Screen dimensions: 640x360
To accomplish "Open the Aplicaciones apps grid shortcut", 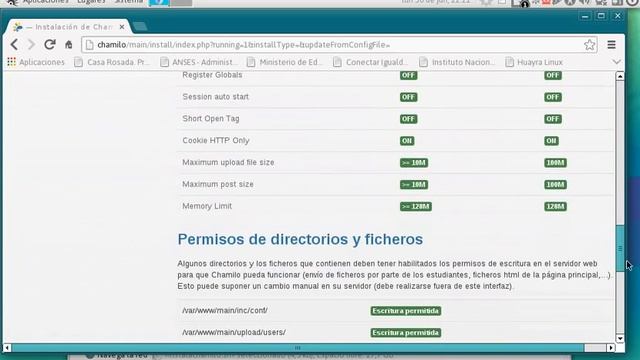I will (36, 62).
